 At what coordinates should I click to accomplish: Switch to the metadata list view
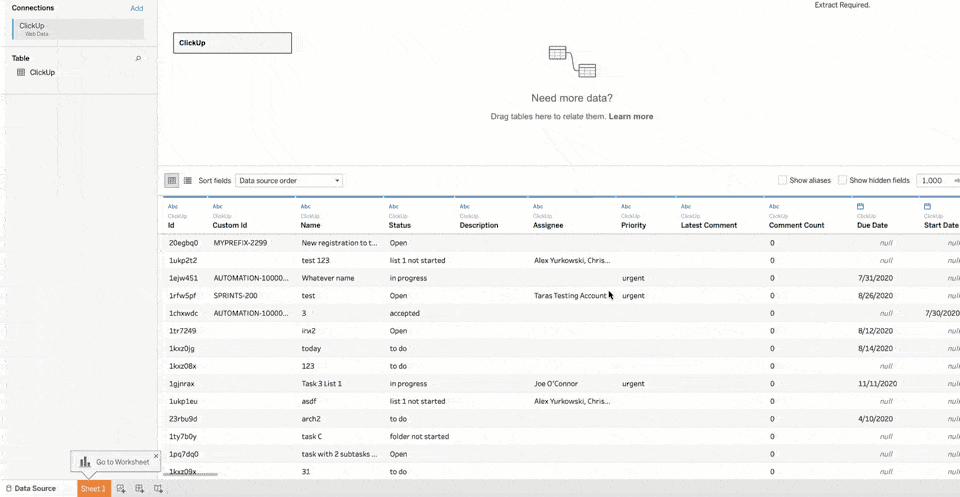coord(187,181)
